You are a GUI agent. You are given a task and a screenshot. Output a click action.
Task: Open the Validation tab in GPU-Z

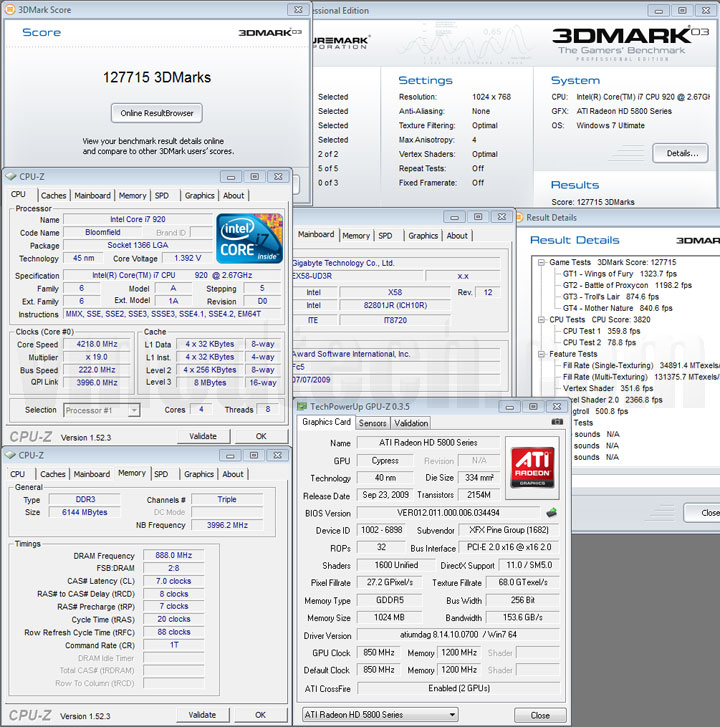point(411,423)
